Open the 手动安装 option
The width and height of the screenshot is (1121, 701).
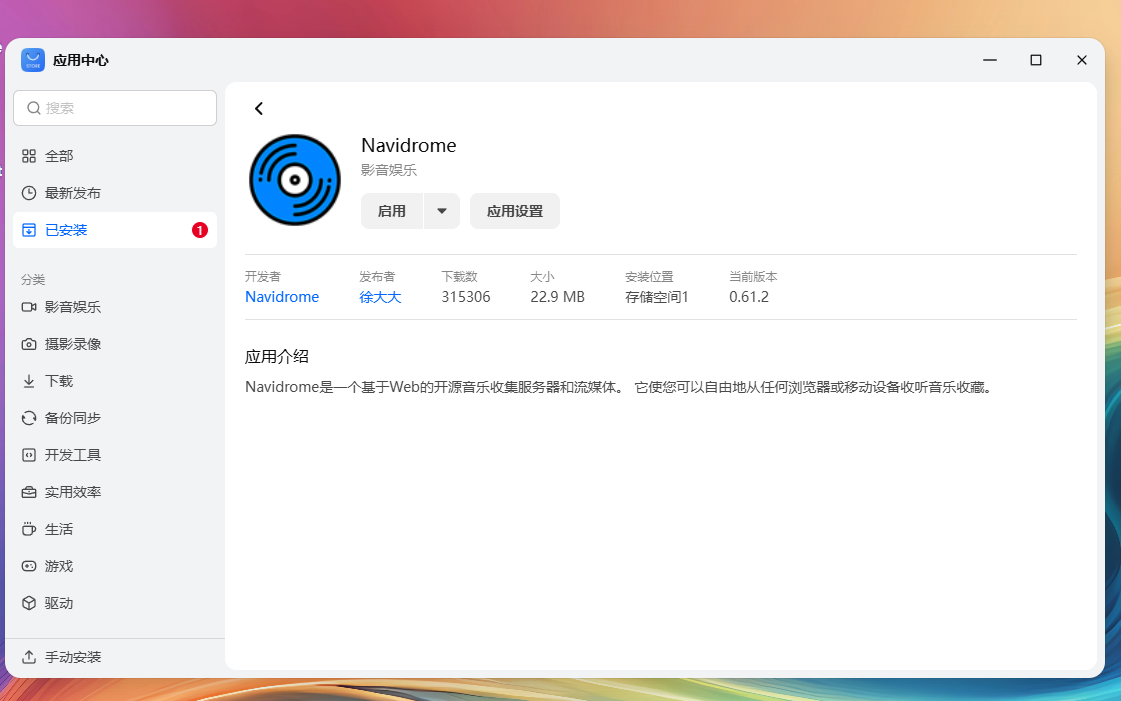[x=66, y=657]
